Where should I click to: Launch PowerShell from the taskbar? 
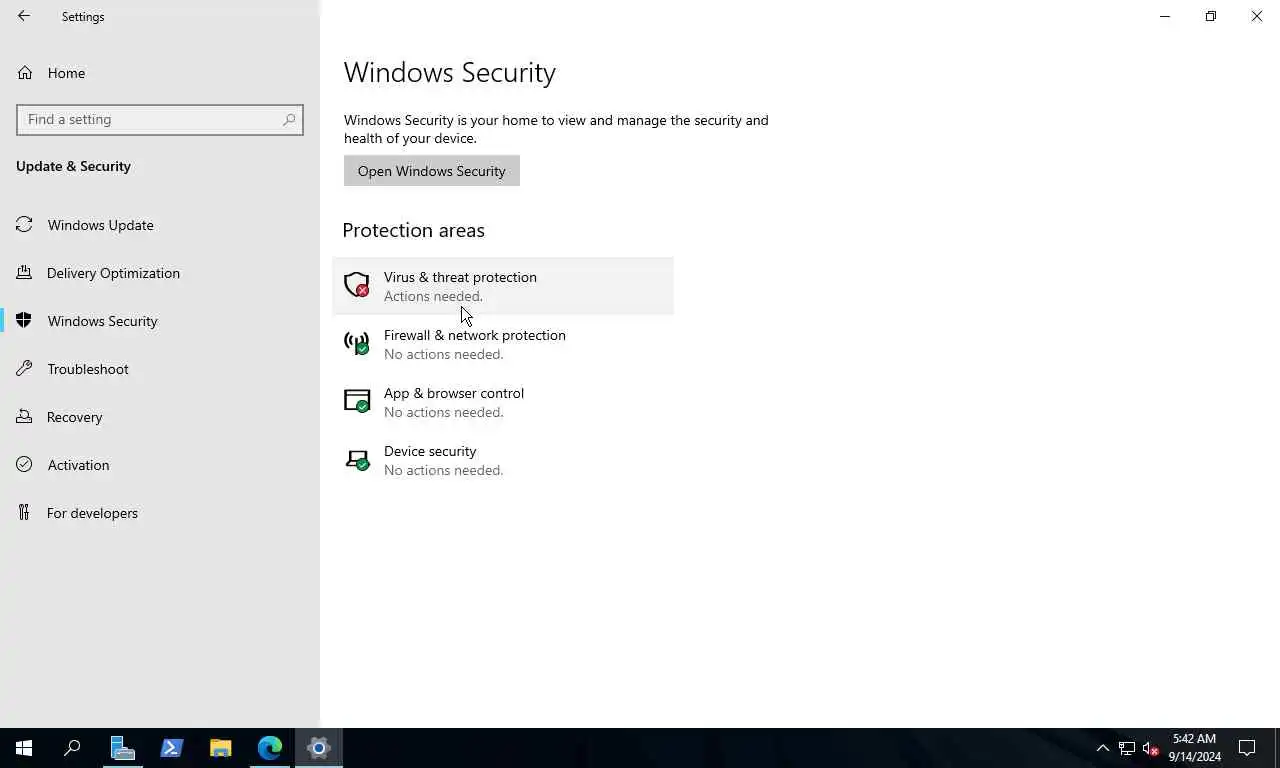point(171,748)
